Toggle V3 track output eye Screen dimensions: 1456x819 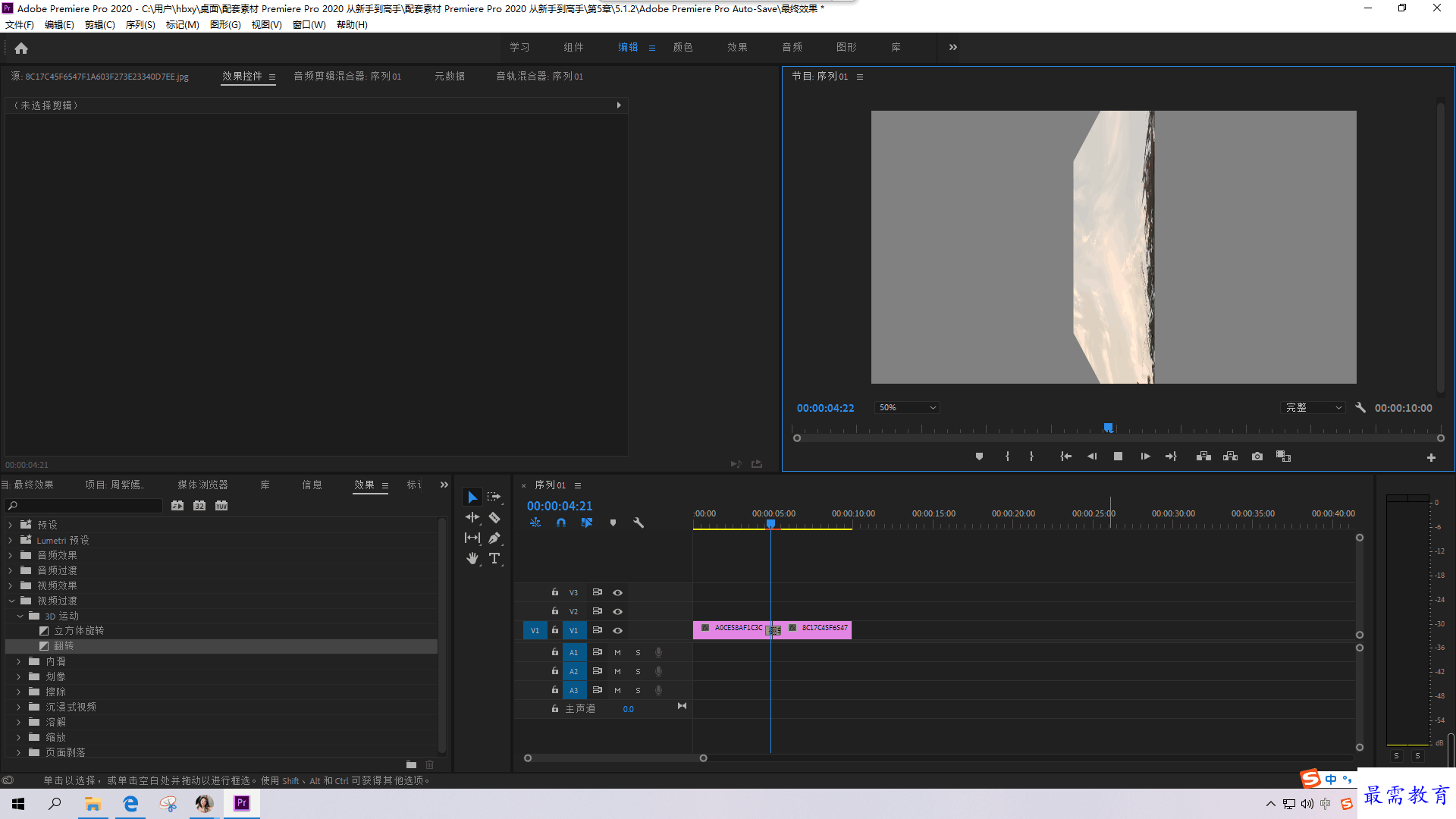(x=617, y=592)
